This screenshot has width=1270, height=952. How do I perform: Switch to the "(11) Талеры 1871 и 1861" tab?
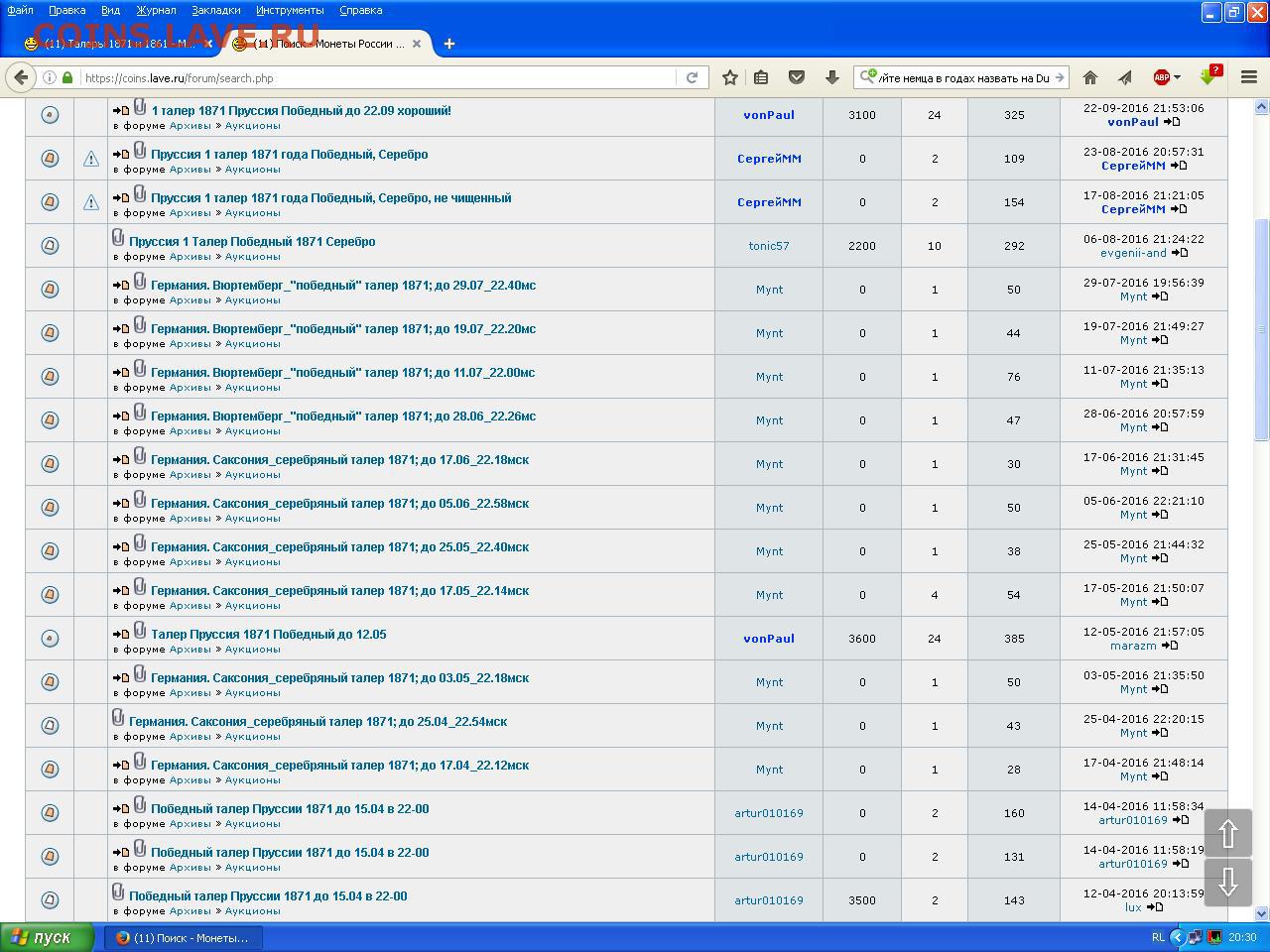(x=117, y=44)
